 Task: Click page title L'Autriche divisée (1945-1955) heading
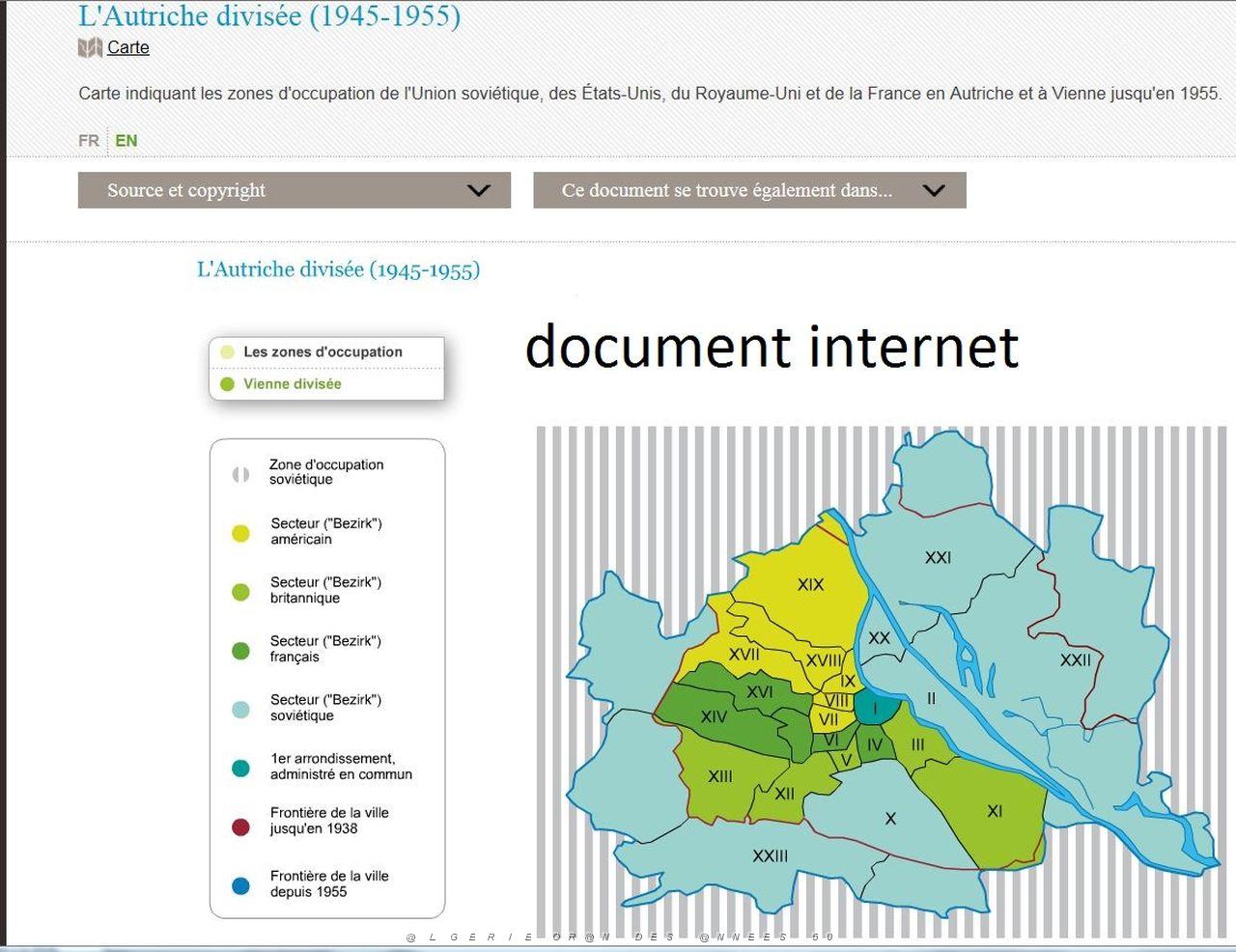point(269,15)
